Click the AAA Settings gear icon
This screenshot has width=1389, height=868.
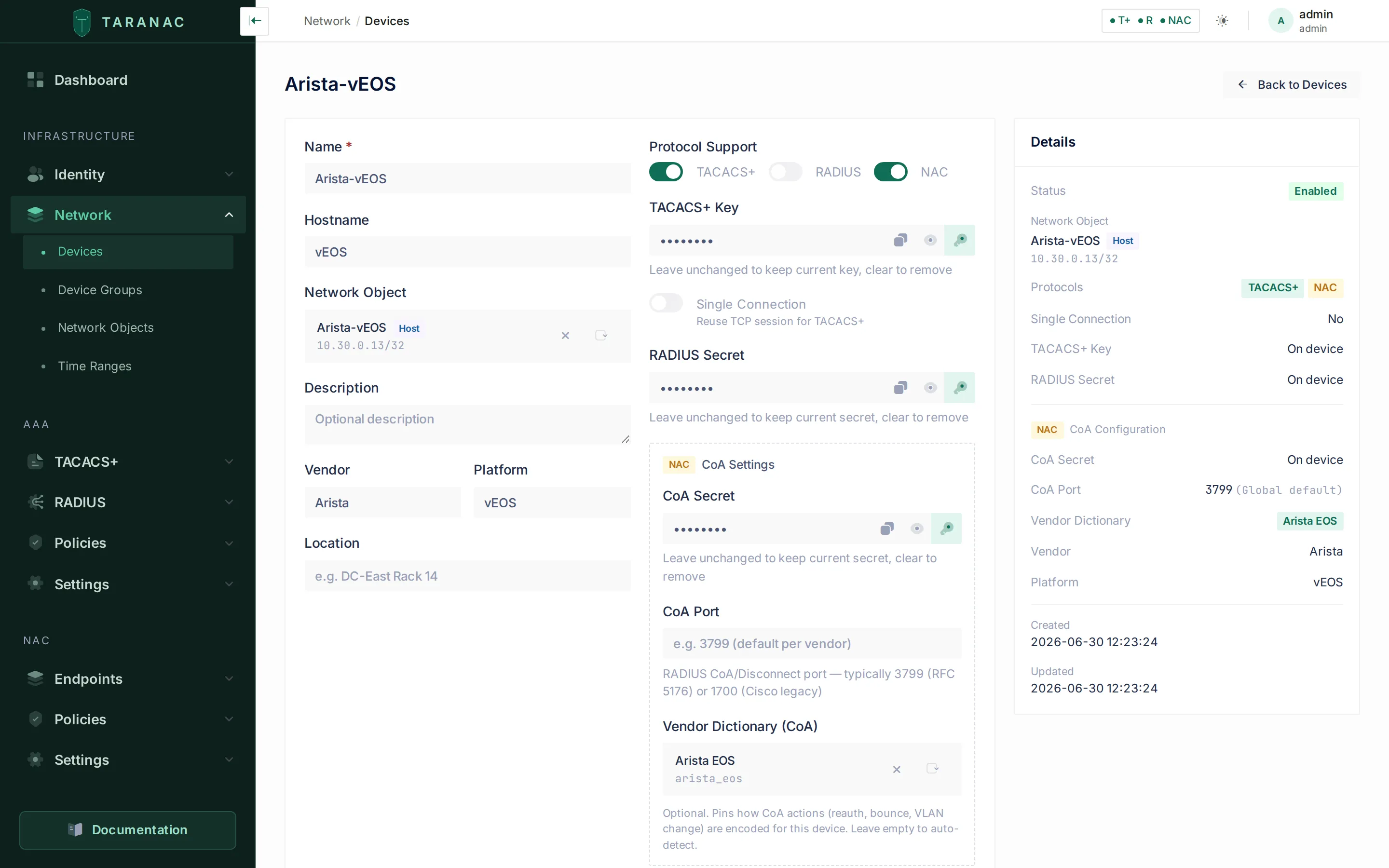pos(35,584)
